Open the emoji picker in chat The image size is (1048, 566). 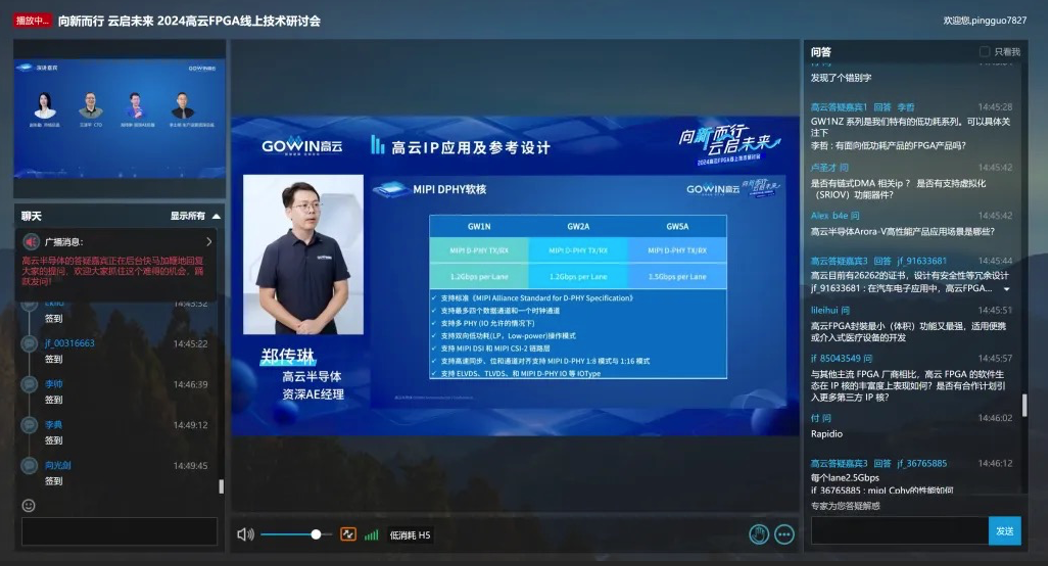tap(29, 506)
